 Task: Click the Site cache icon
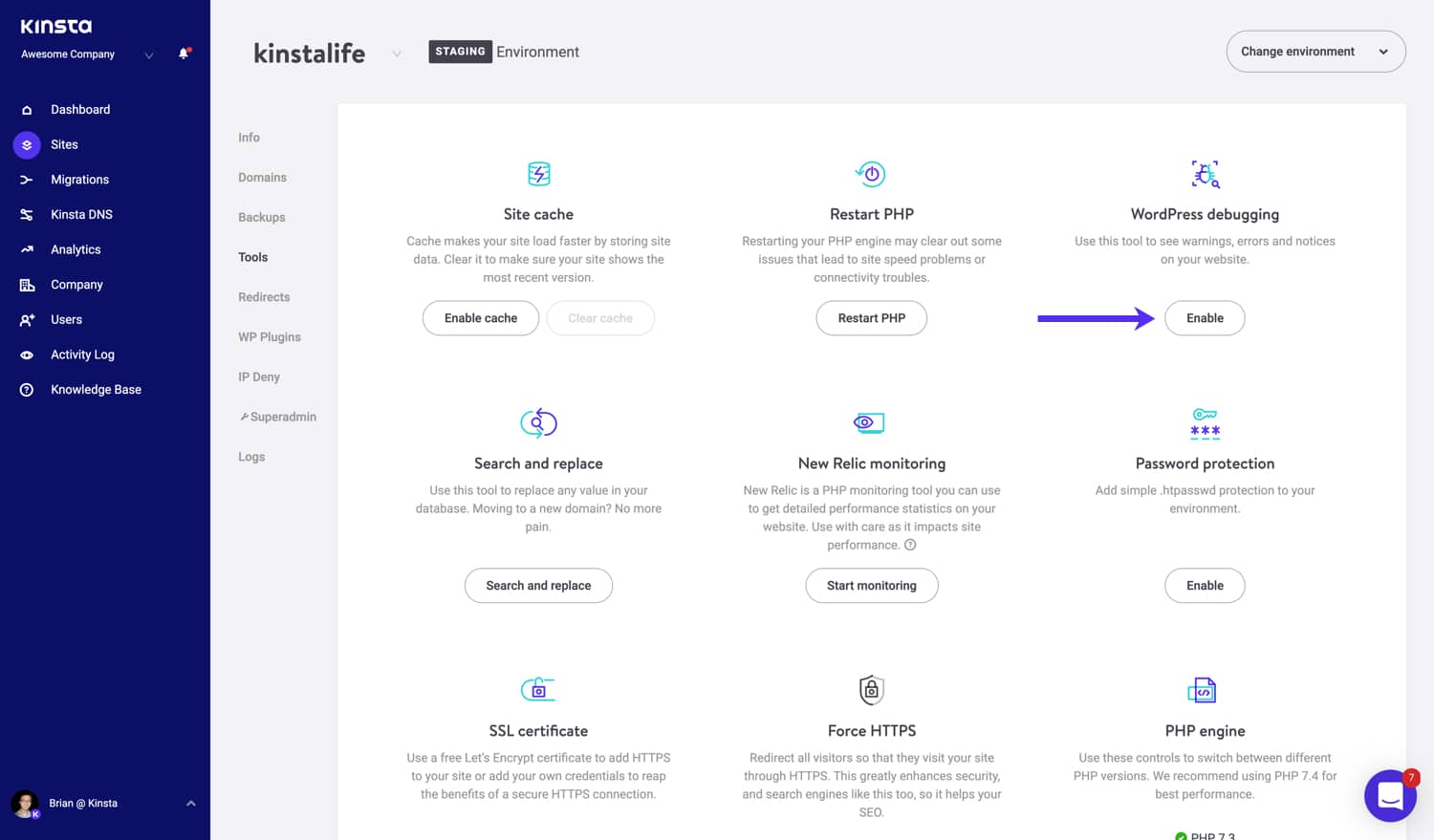pos(539,173)
